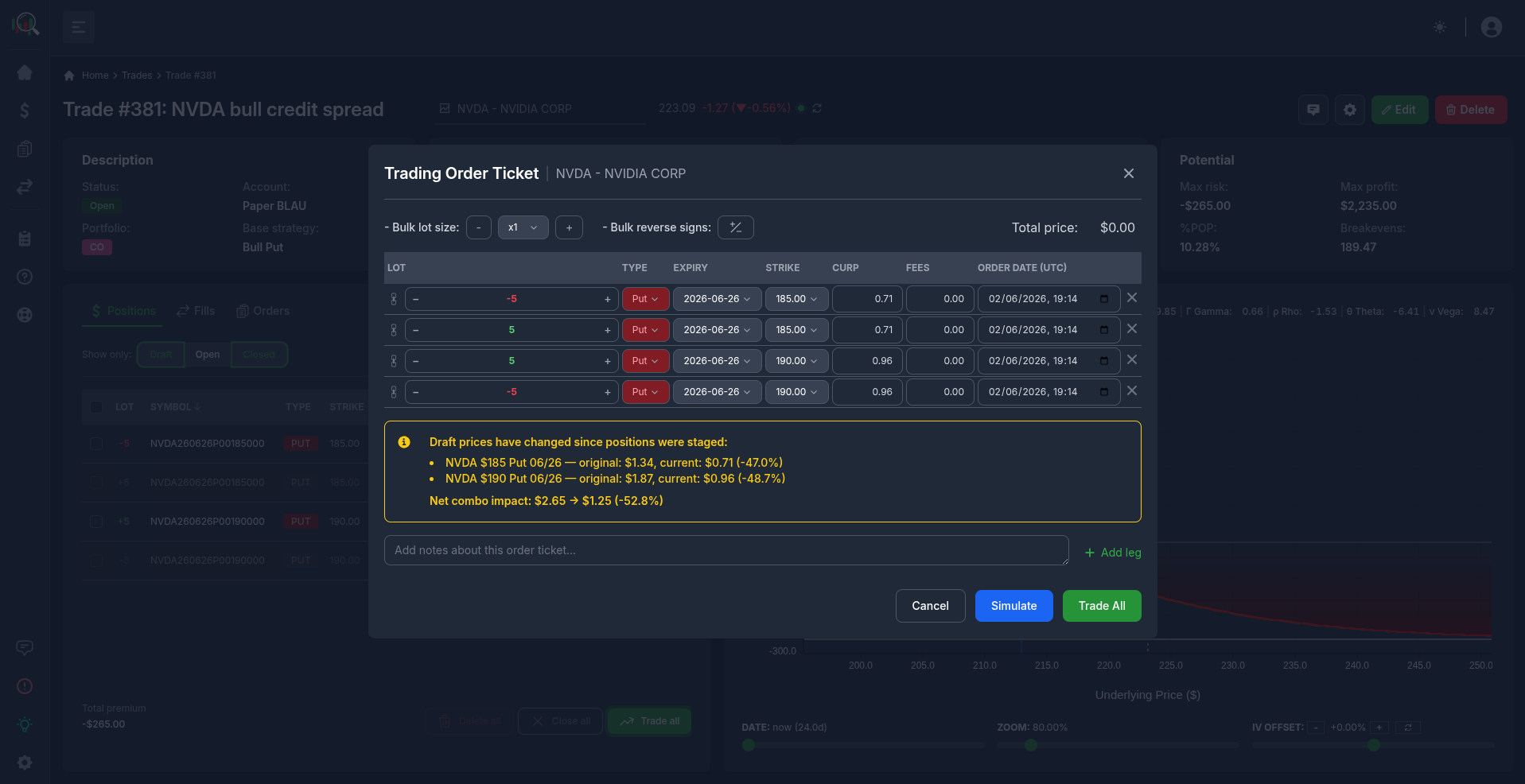Click the Bulk reverse signs icon button
The width and height of the screenshot is (1525, 784).
coord(736,227)
